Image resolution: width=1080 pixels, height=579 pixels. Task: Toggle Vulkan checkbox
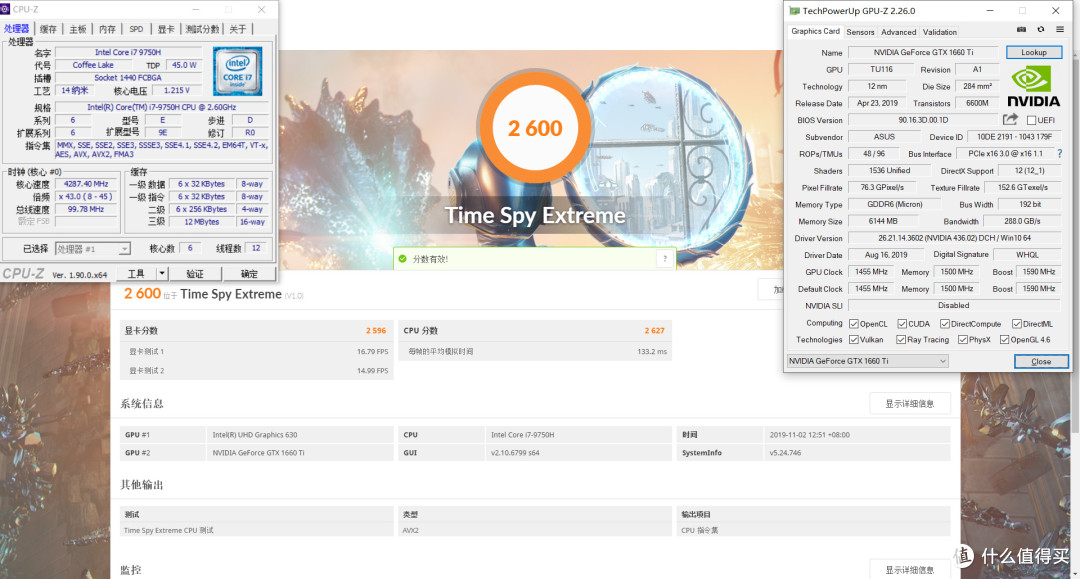pyautogui.click(x=854, y=339)
